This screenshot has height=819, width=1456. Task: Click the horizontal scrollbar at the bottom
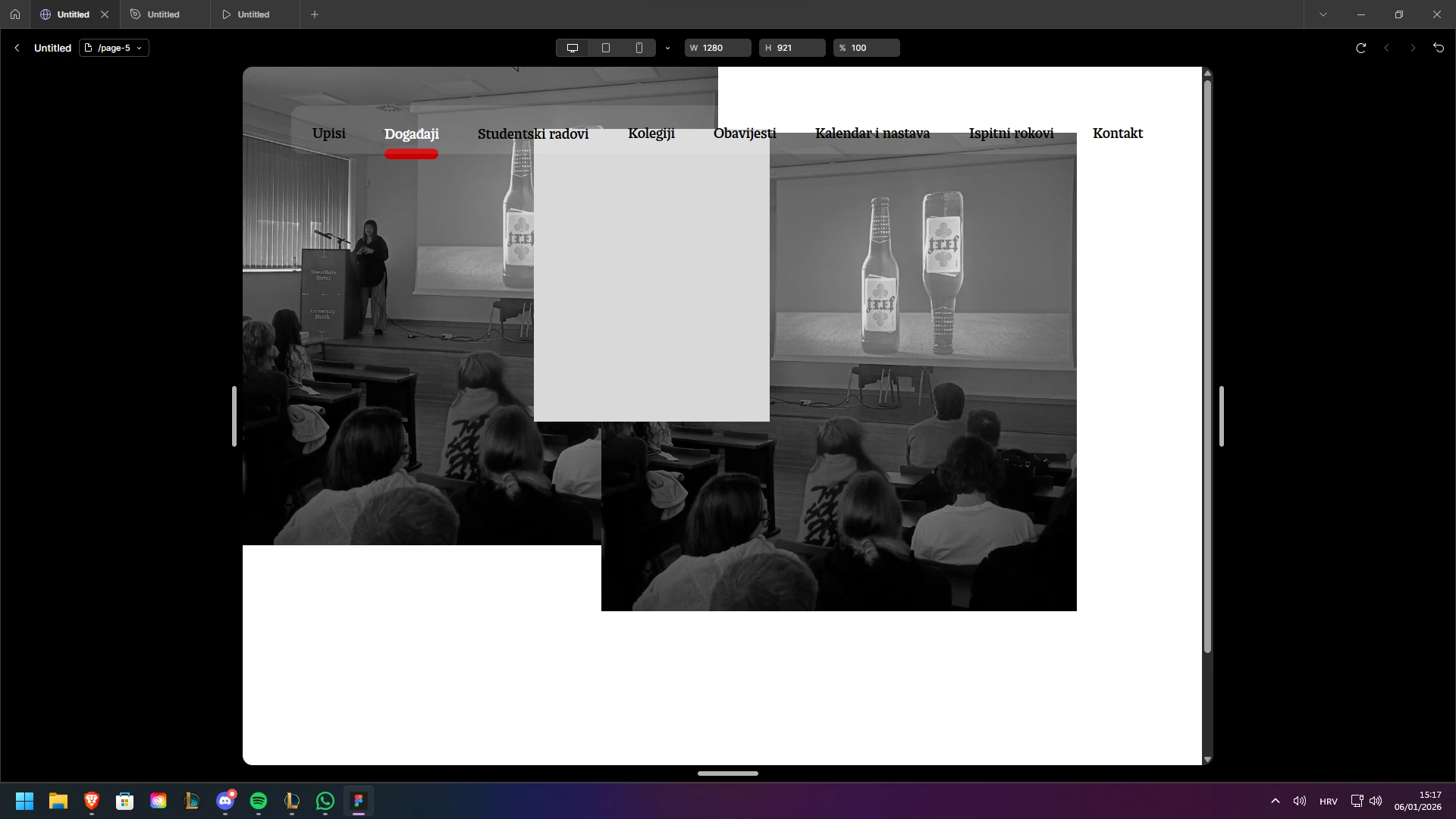726,773
